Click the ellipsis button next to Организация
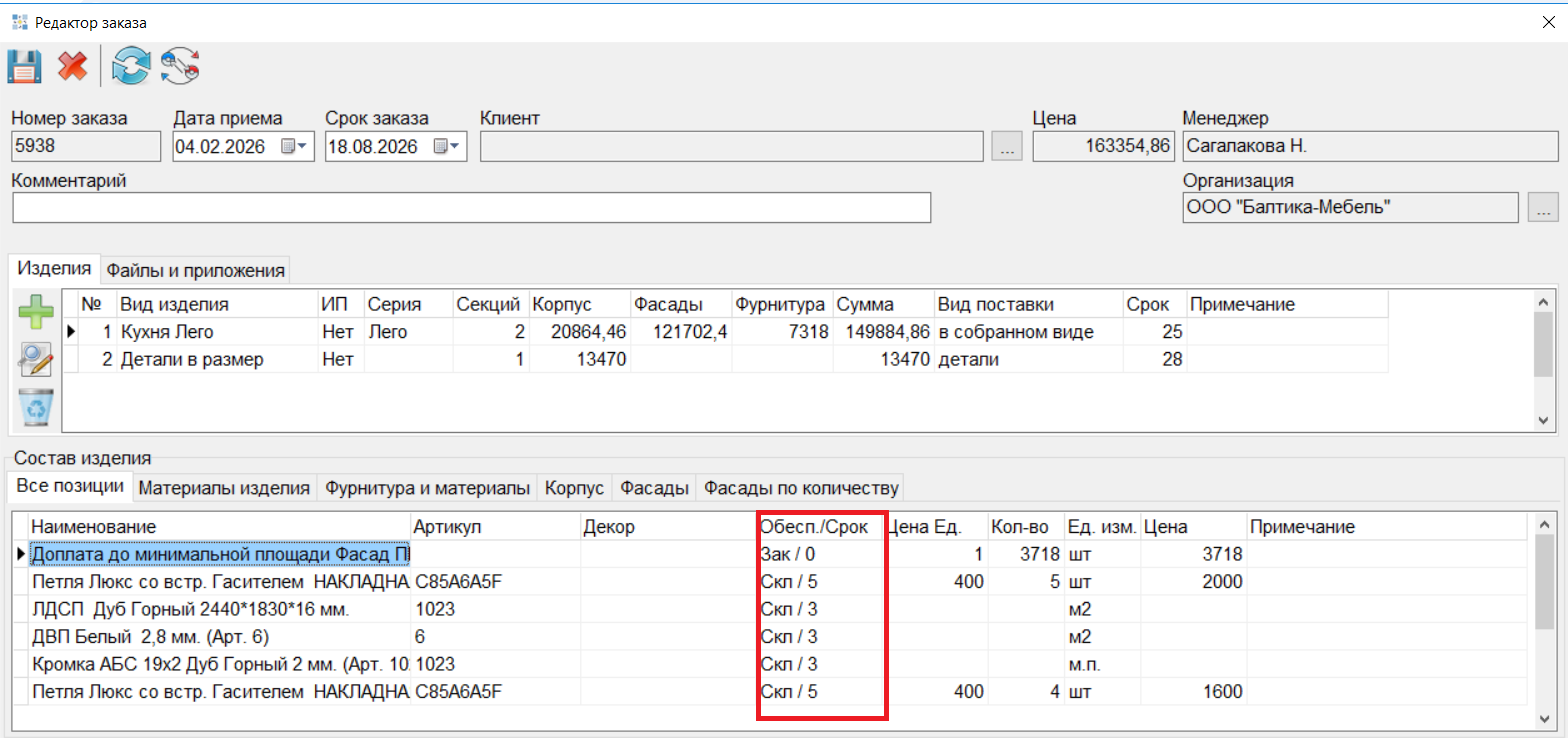Screen dimensions: 1568x738 click(1543, 208)
